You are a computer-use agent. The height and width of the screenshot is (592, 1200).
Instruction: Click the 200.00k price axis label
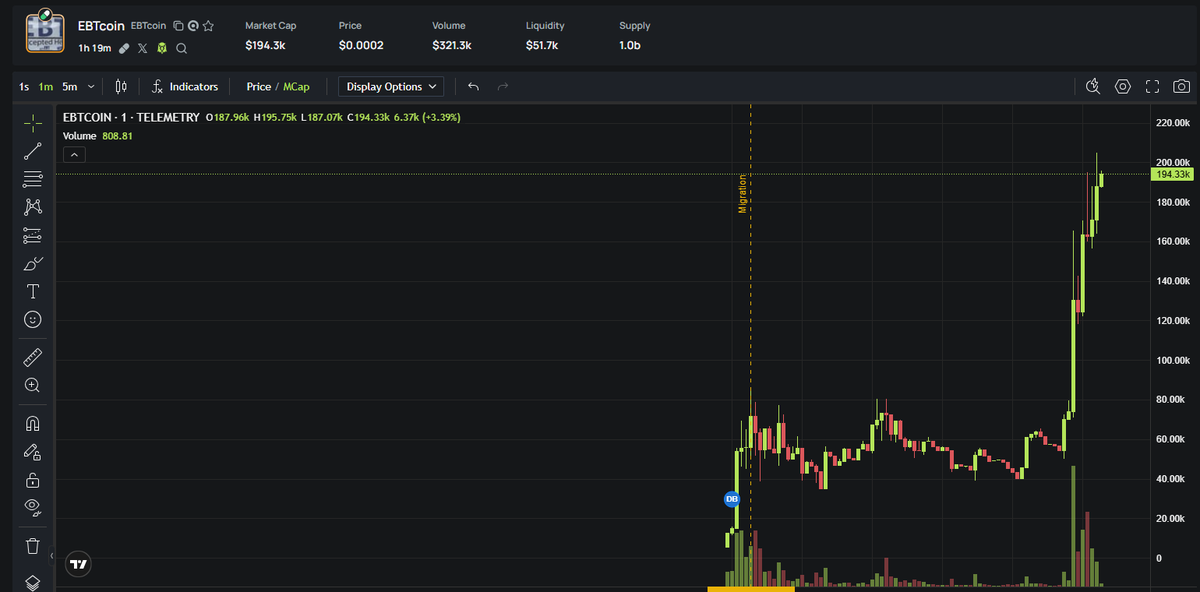pos(1173,162)
